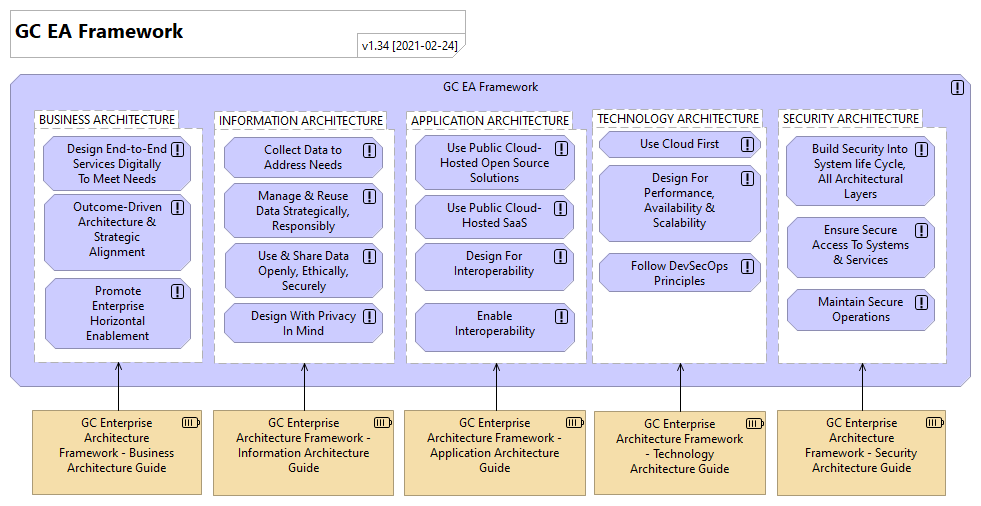This screenshot has width=981, height=506.
Task: Select GC Enterprise Architecture Framework - Security Architecture Guide text
Action: [862, 445]
